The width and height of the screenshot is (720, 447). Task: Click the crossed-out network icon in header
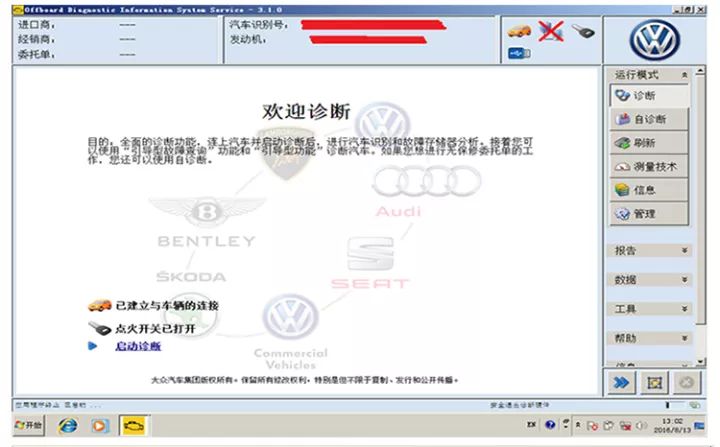tap(551, 31)
